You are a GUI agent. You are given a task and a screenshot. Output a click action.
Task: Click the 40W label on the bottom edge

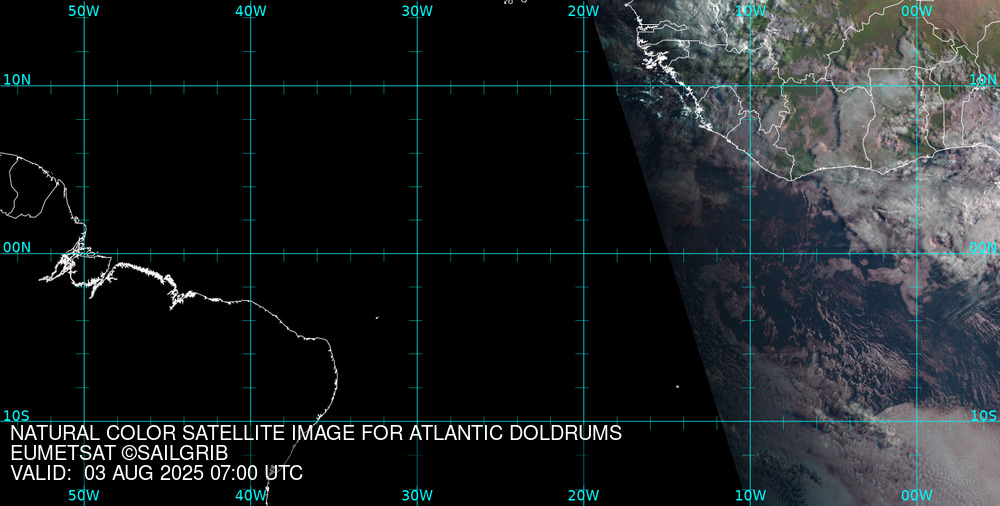point(251,495)
